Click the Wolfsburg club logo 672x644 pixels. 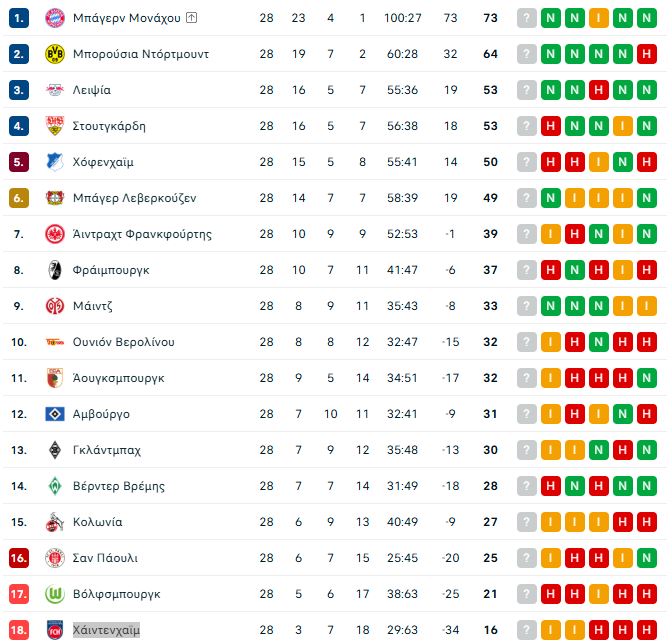(x=55, y=594)
